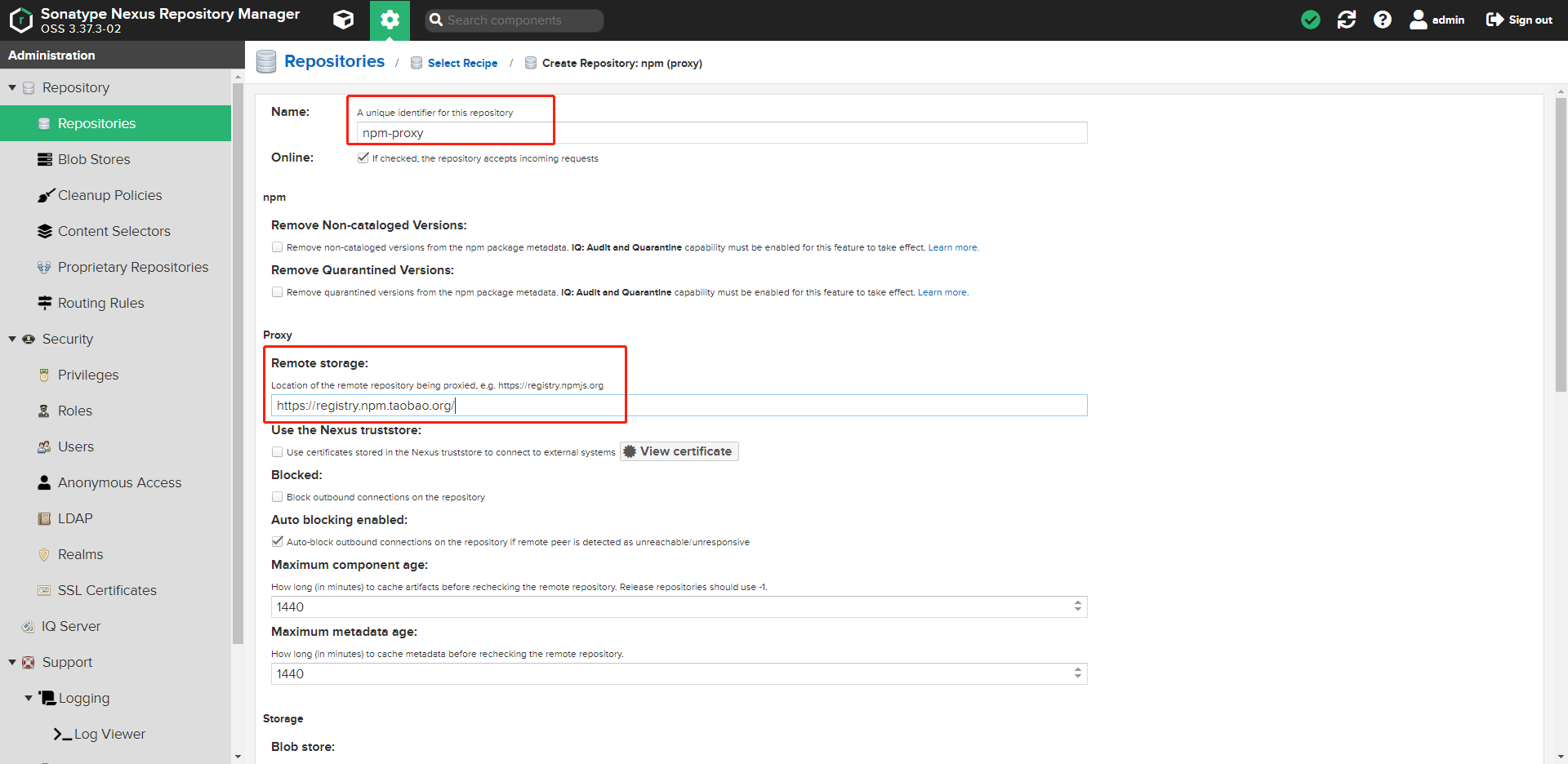Click the IQ Server icon
The width and height of the screenshot is (1568, 764).
click(x=29, y=626)
